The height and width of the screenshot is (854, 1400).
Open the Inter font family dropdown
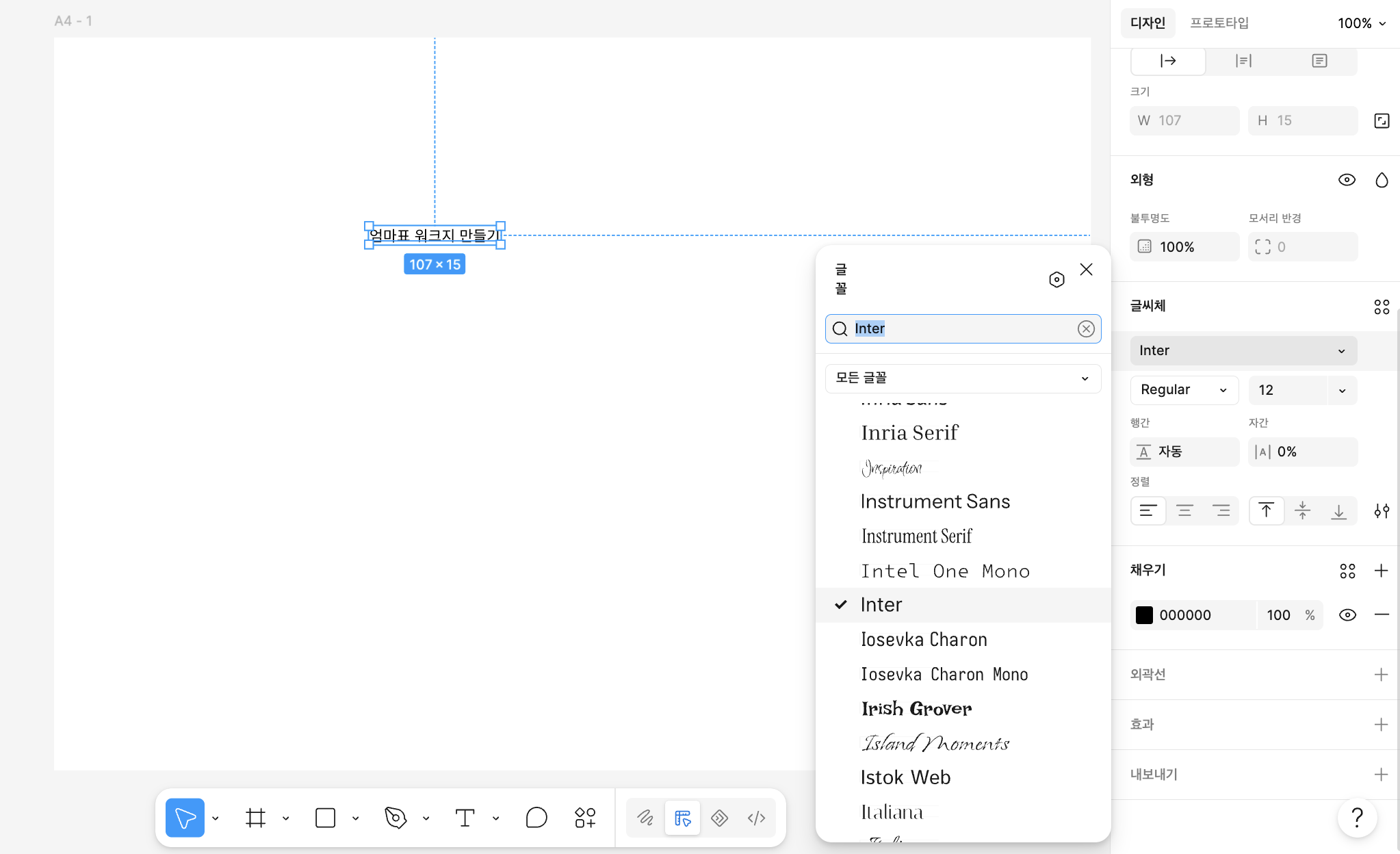coord(1243,350)
